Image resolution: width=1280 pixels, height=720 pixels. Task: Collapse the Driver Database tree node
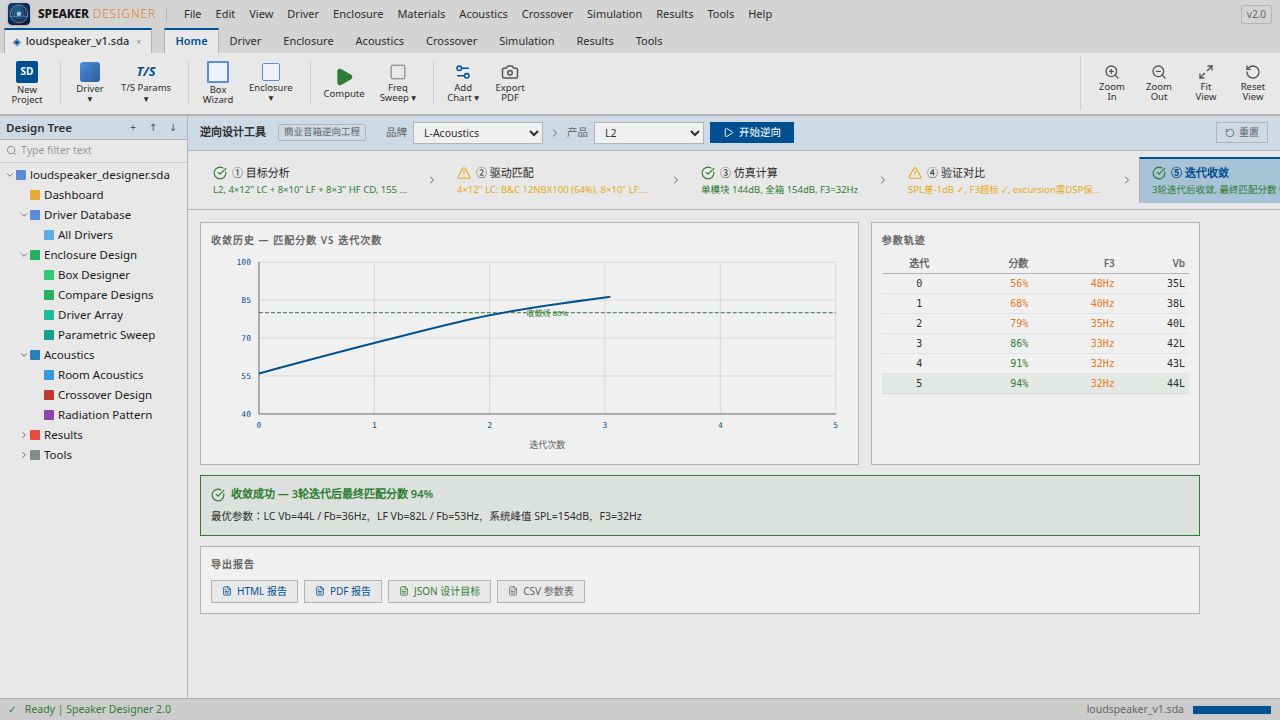pyautogui.click(x=24, y=215)
